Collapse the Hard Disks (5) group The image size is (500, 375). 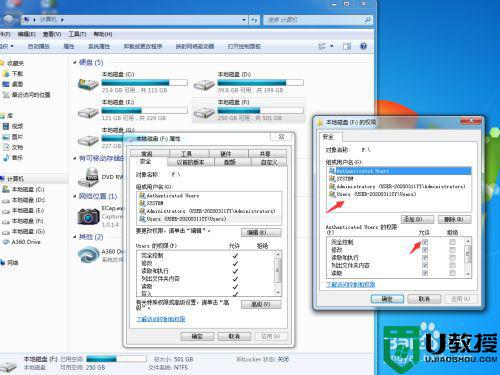[x=75, y=62]
